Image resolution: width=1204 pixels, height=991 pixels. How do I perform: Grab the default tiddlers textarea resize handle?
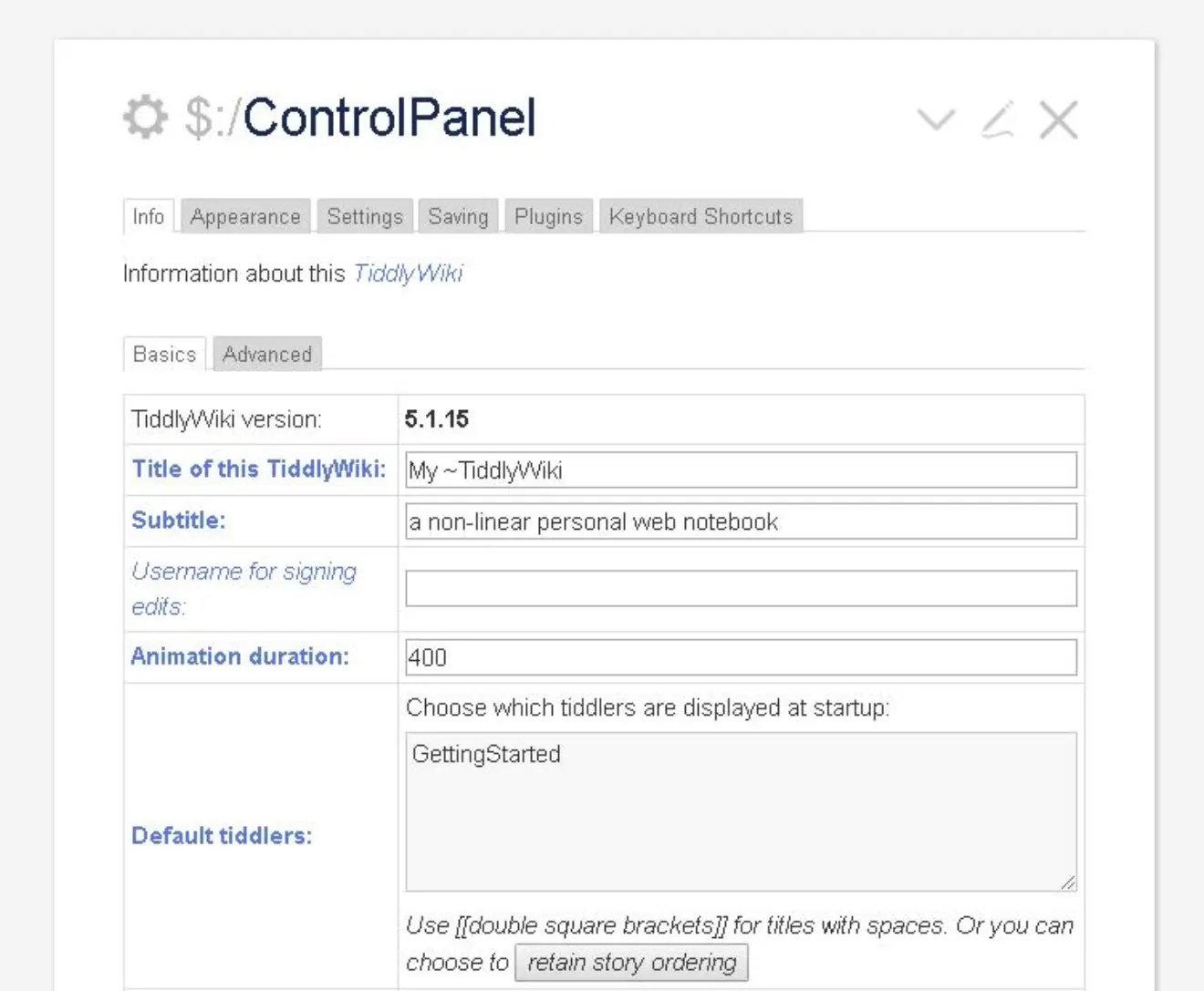tap(1068, 882)
